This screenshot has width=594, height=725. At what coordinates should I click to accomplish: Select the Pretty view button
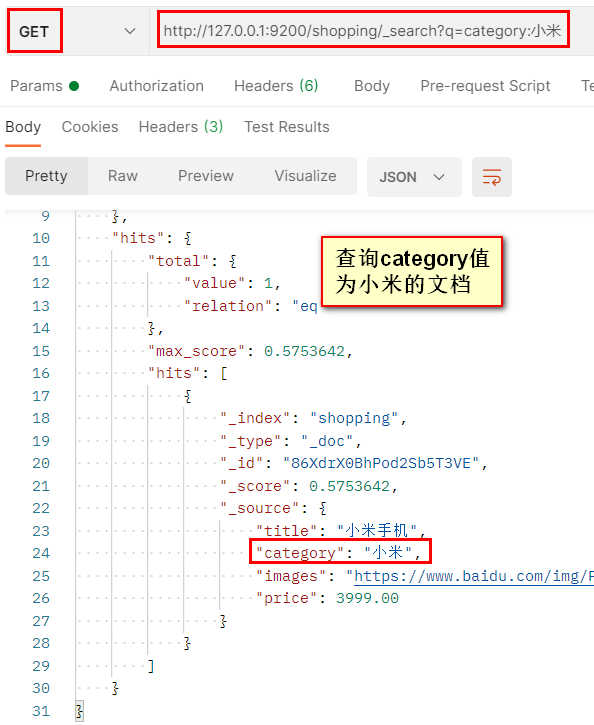(46, 176)
